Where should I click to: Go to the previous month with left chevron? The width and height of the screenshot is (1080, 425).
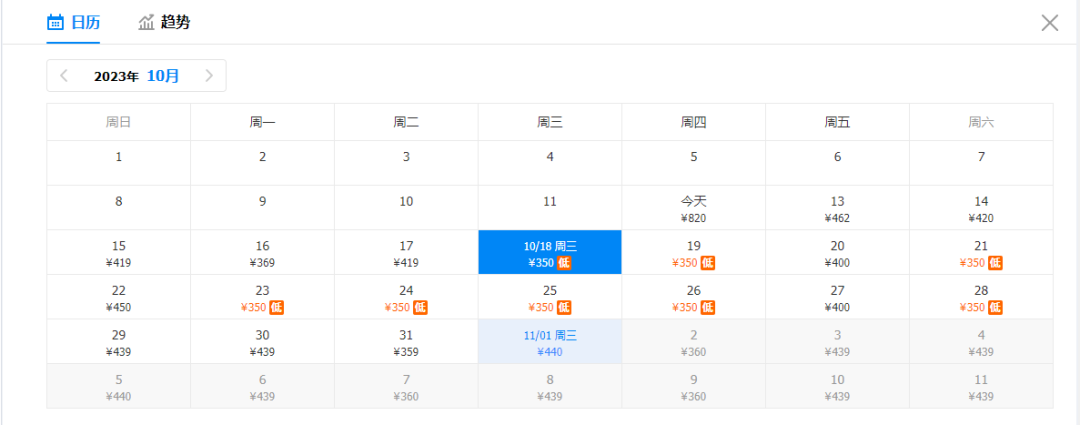pyautogui.click(x=64, y=76)
